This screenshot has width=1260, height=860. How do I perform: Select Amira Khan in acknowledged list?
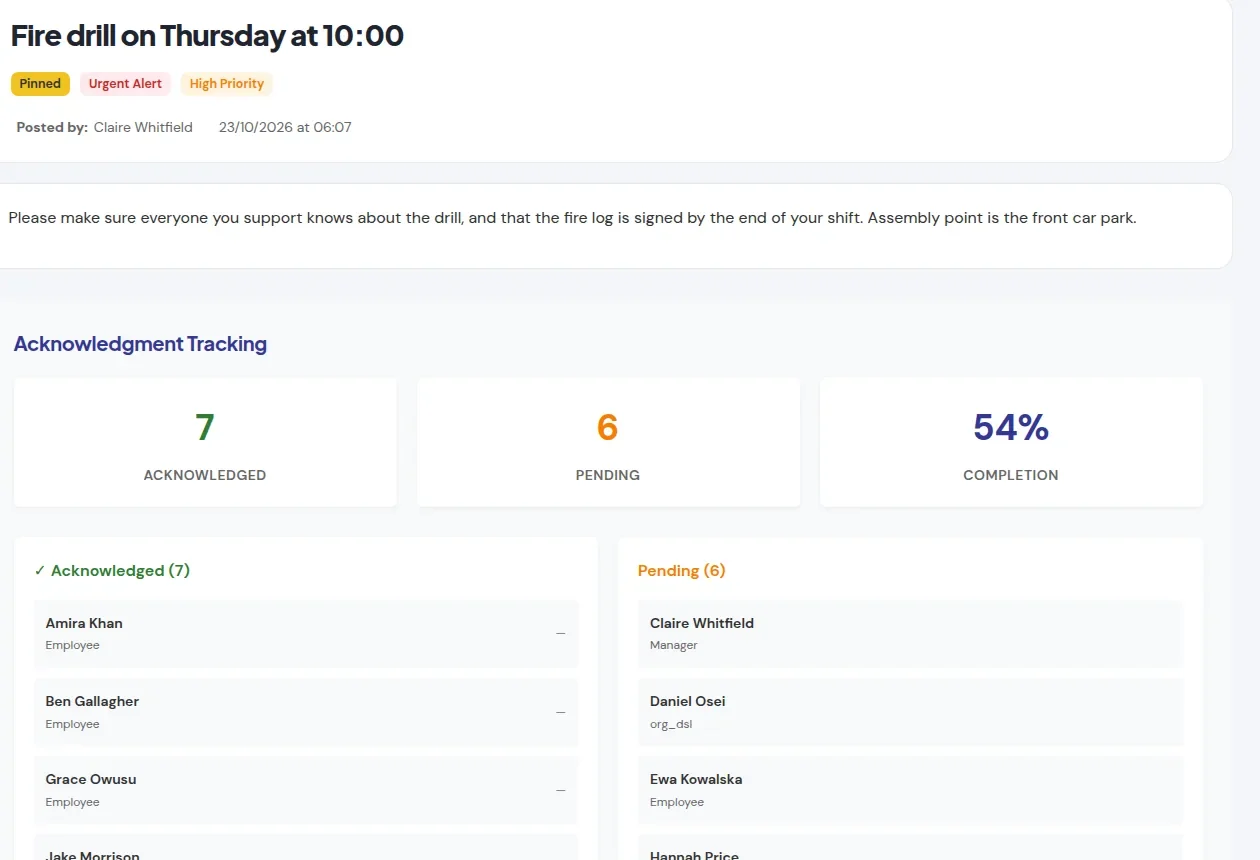tap(306, 634)
